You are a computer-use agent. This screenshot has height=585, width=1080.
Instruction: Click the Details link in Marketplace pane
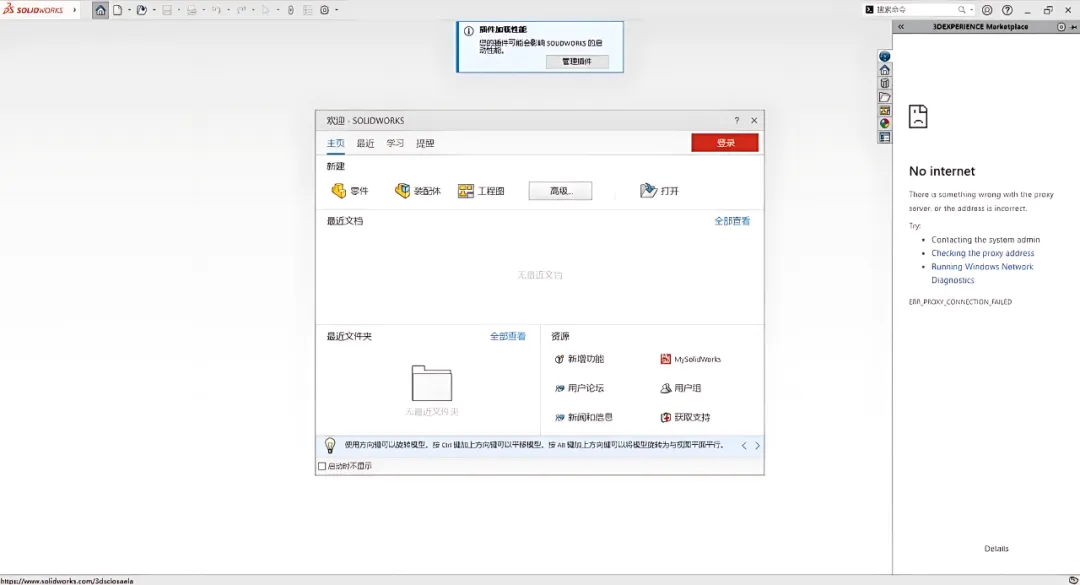coord(996,548)
